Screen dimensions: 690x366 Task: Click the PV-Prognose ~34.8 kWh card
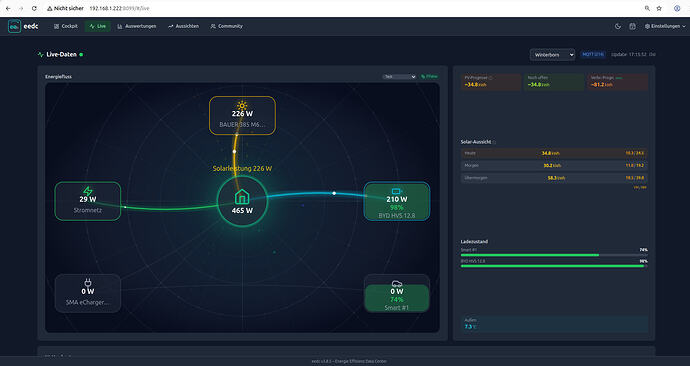tap(491, 81)
